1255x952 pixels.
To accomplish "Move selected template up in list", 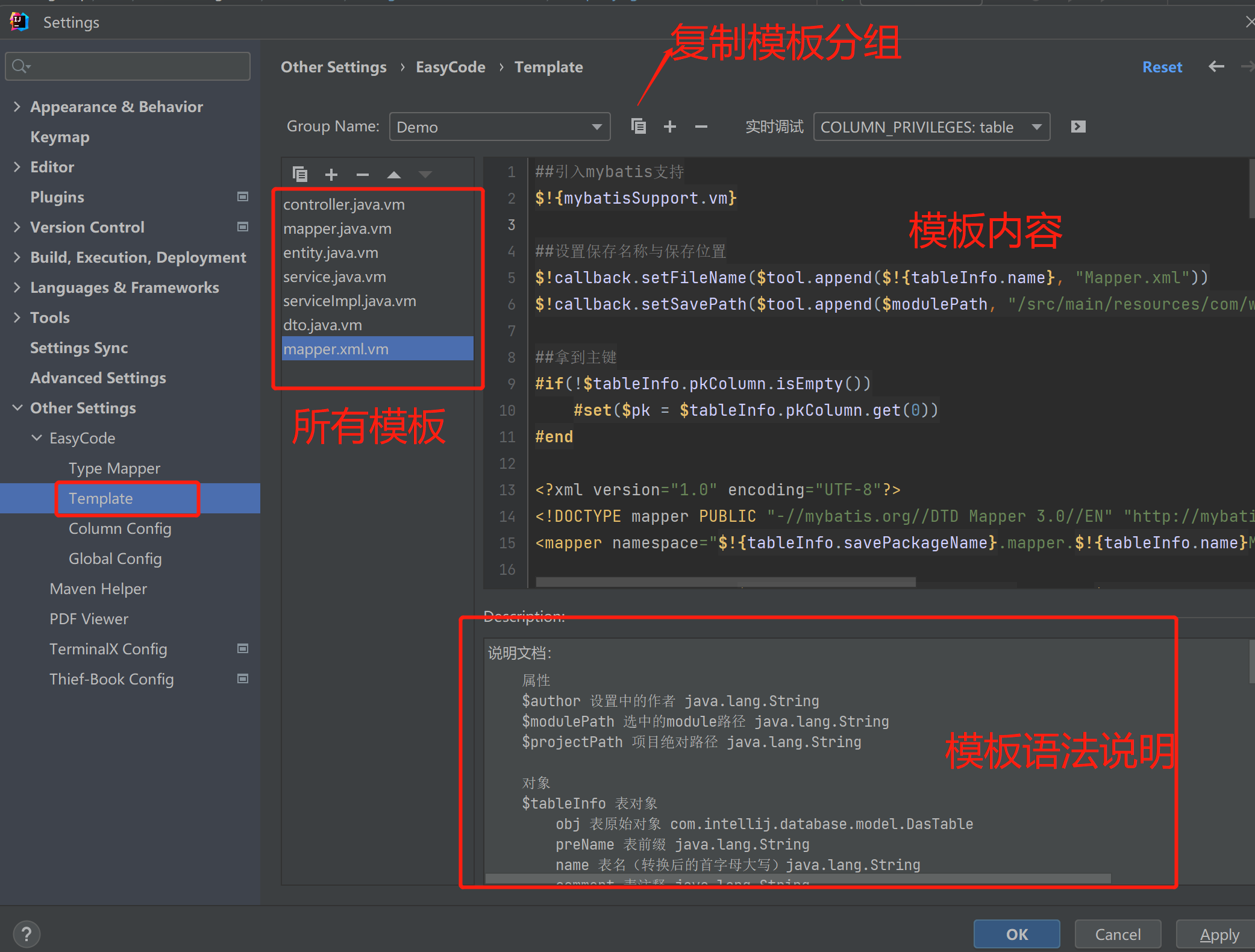I will (x=393, y=175).
